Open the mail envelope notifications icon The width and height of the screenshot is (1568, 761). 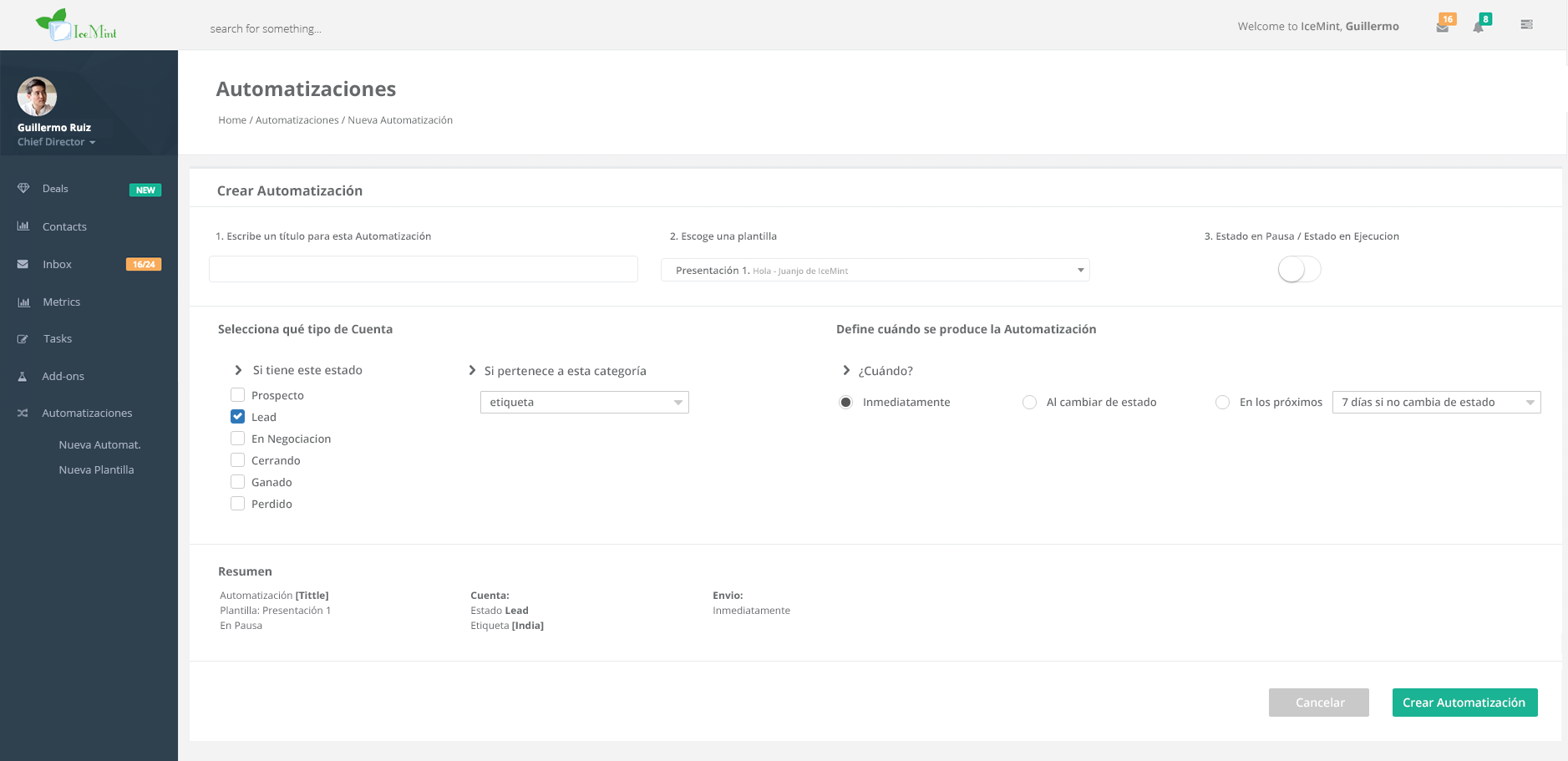1443,28
